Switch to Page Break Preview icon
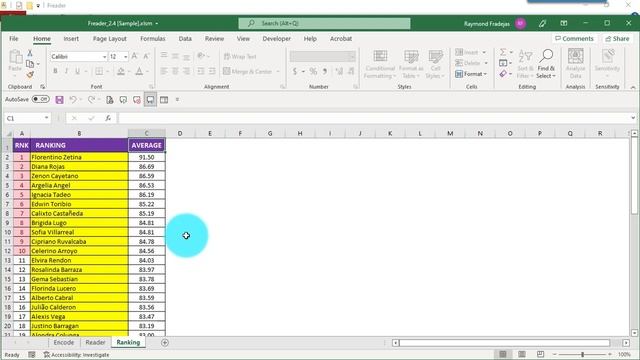The image size is (640, 360). coord(540,354)
